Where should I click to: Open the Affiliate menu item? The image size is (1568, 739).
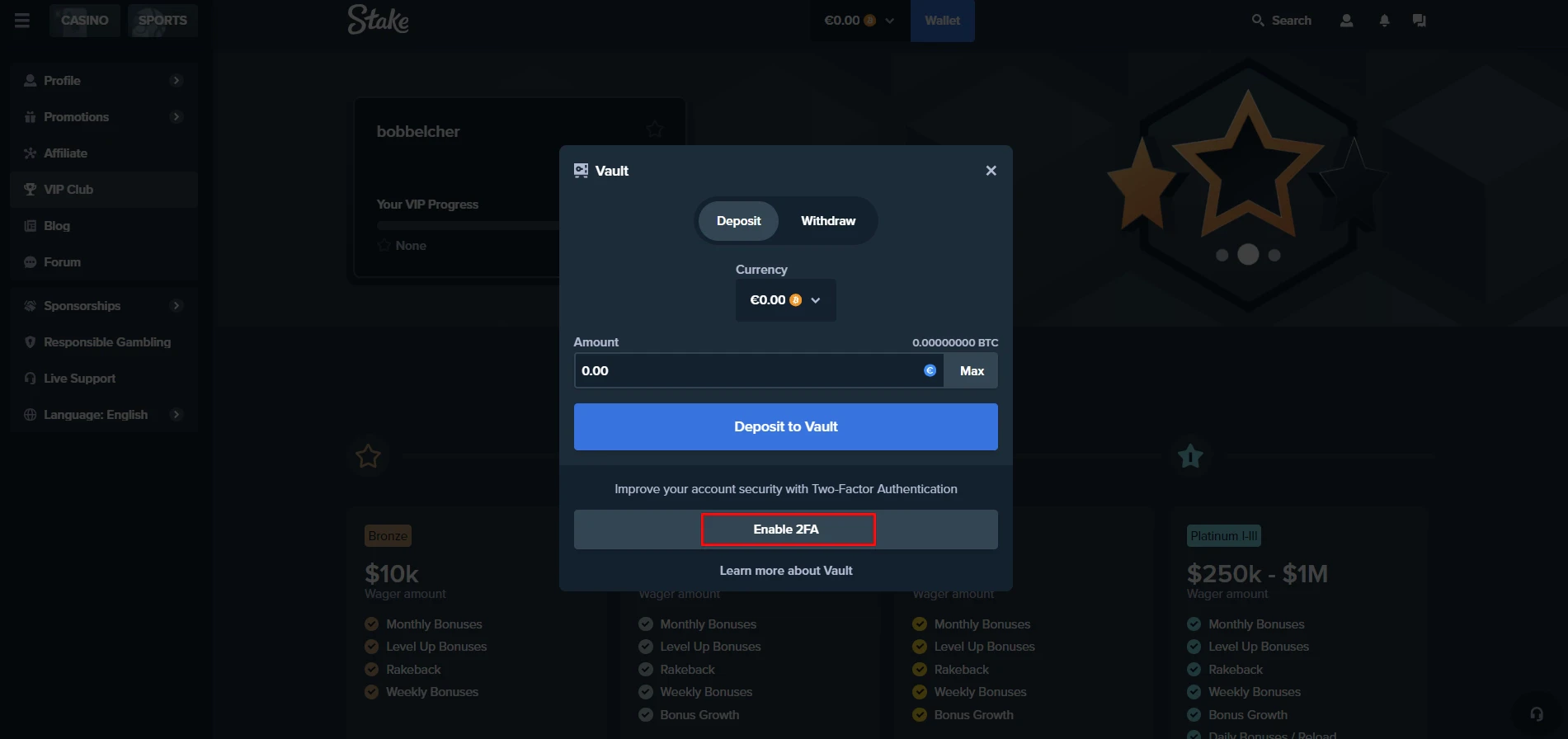point(104,153)
